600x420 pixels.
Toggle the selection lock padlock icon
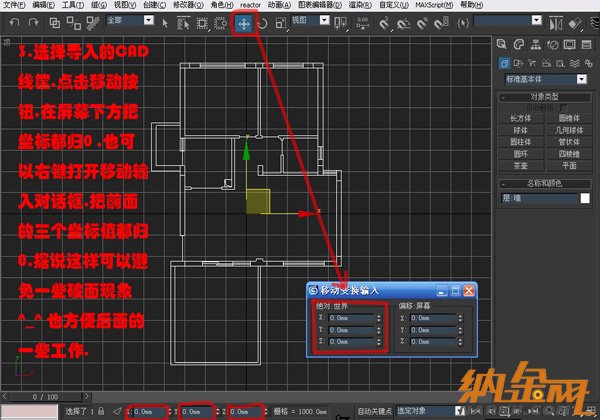(101, 411)
